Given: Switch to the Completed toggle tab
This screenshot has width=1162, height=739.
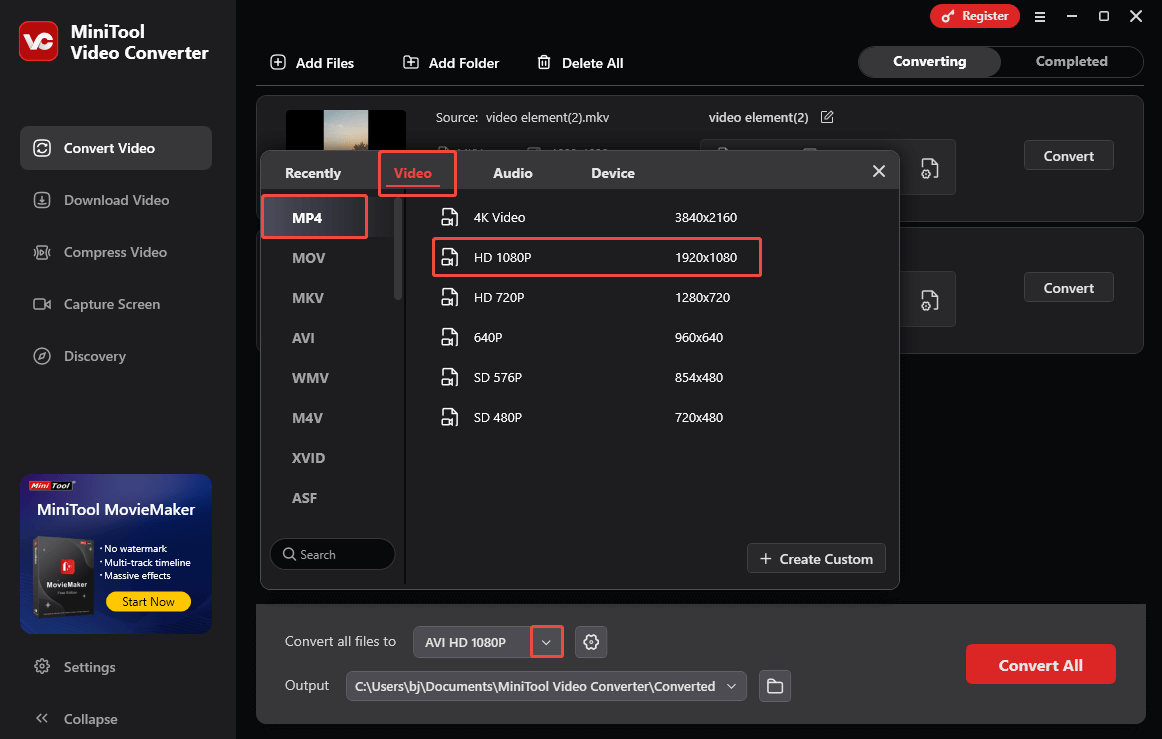Looking at the screenshot, I should pos(1071,61).
